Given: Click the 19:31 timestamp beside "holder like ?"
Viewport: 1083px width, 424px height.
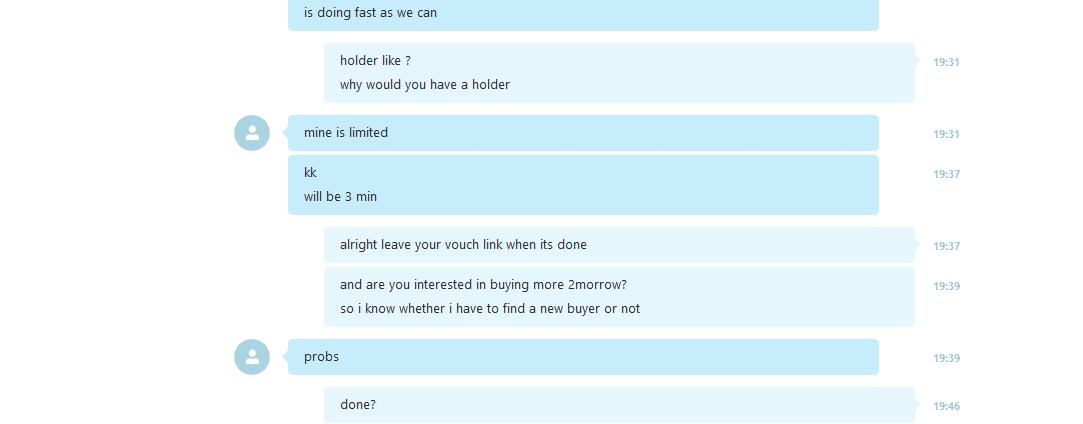Looking at the screenshot, I should tap(946, 62).
